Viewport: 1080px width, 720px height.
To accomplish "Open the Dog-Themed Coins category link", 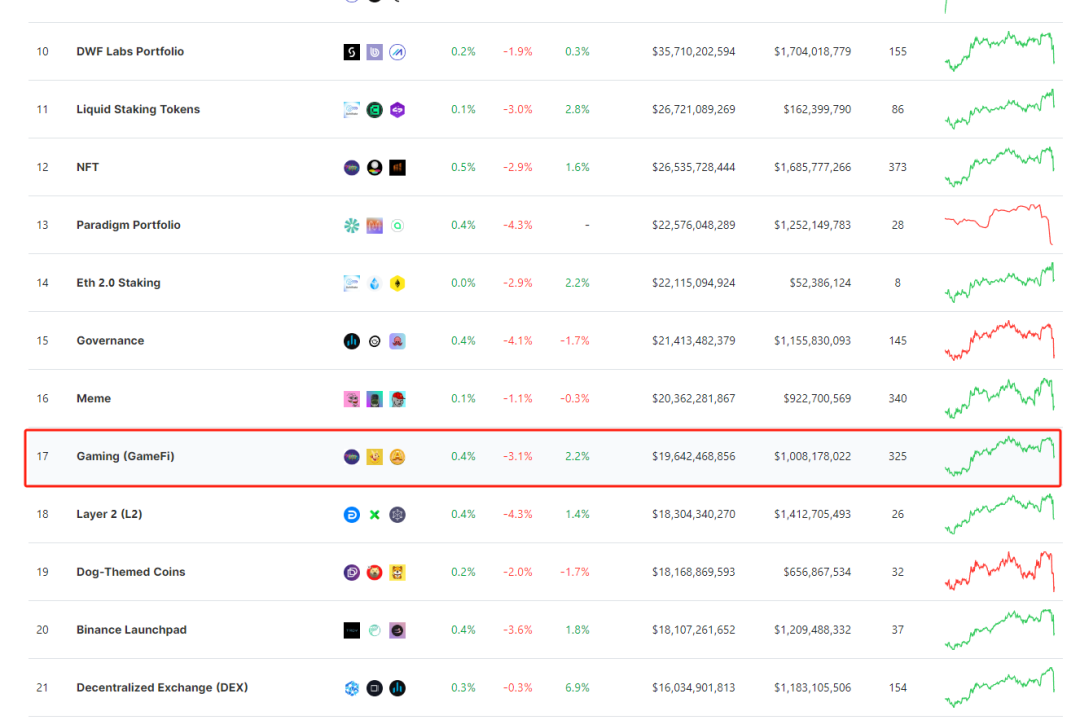I will pyautogui.click(x=131, y=573).
